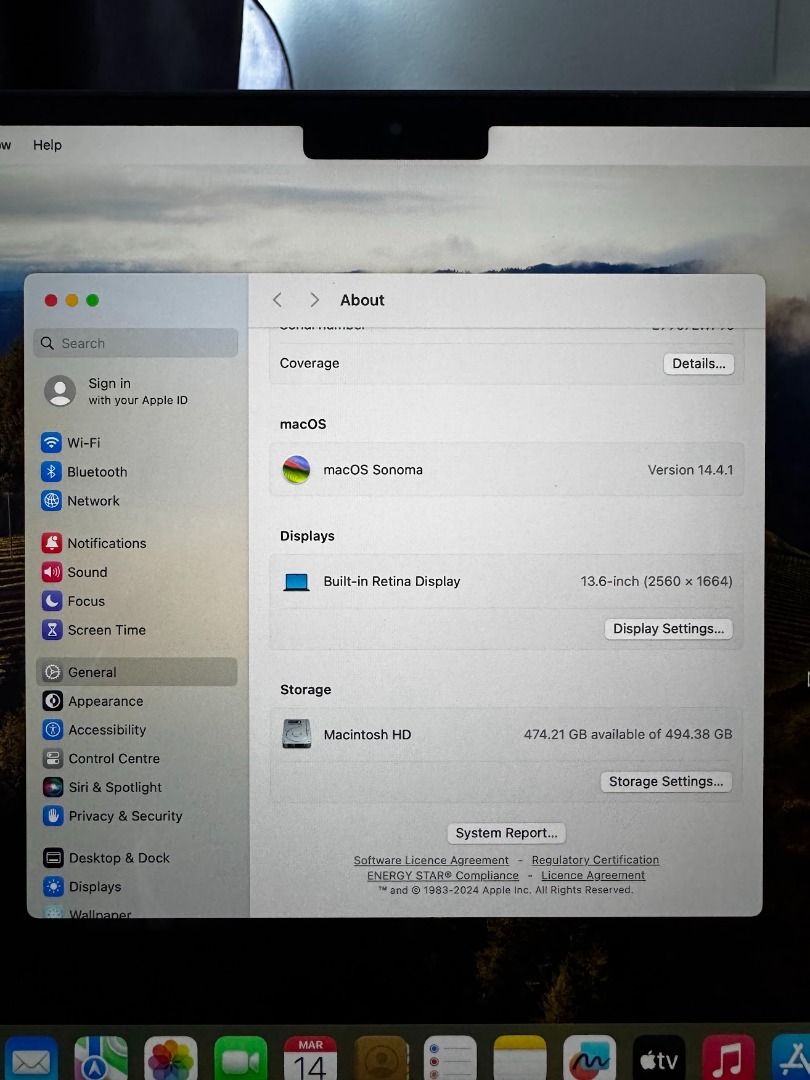This screenshot has height=1080, width=810.
Task: Click the Built-in Retina Display icon
Action: pyautogui.click(x=296, y=582)
